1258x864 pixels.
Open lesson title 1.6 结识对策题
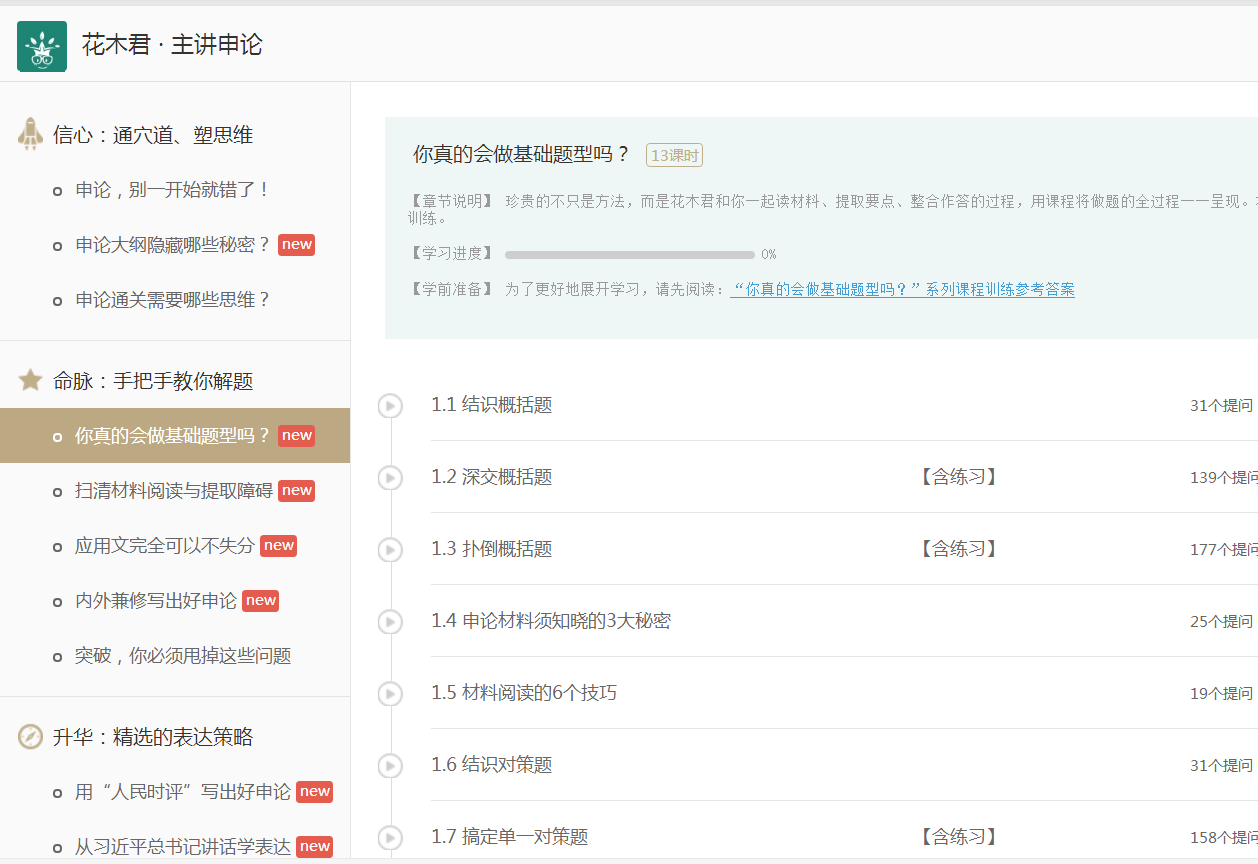(x=492, y=765)
